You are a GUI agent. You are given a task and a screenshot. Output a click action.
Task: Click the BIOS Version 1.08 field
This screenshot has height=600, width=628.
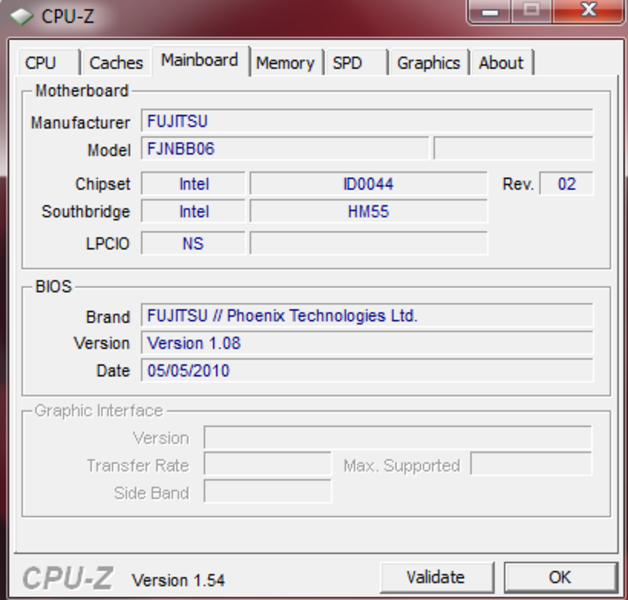point(367,343)
